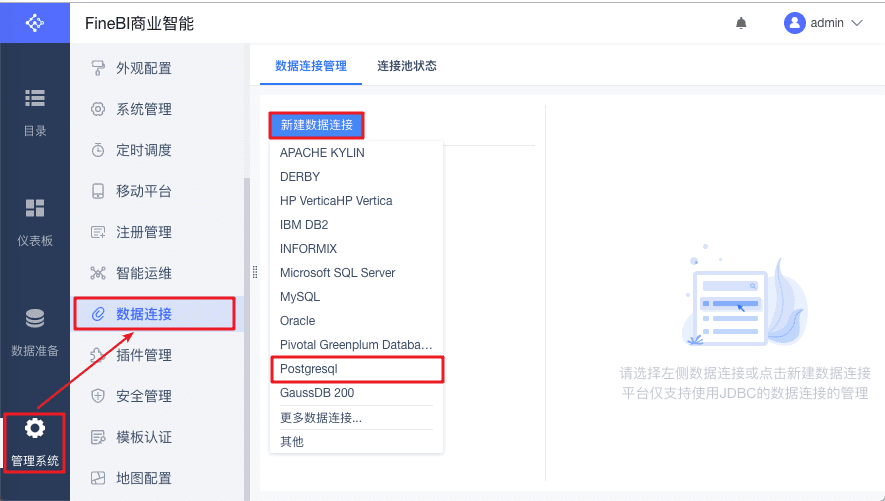Open the 数据准备 data preparation icon
This screenshot has height=501, width=885.
click(35, 319)
